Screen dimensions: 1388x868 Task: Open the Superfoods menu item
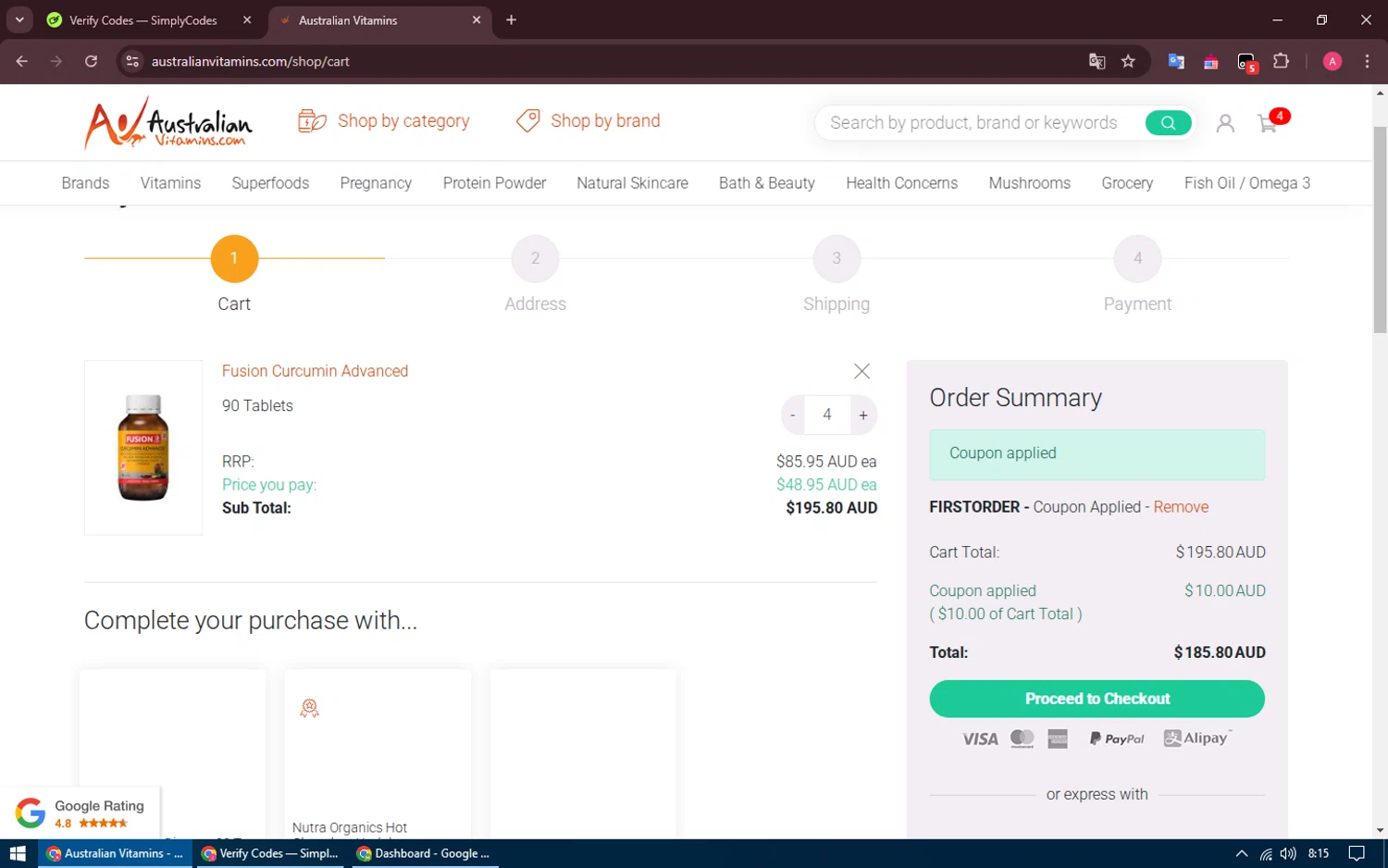(x=270, y=183)
